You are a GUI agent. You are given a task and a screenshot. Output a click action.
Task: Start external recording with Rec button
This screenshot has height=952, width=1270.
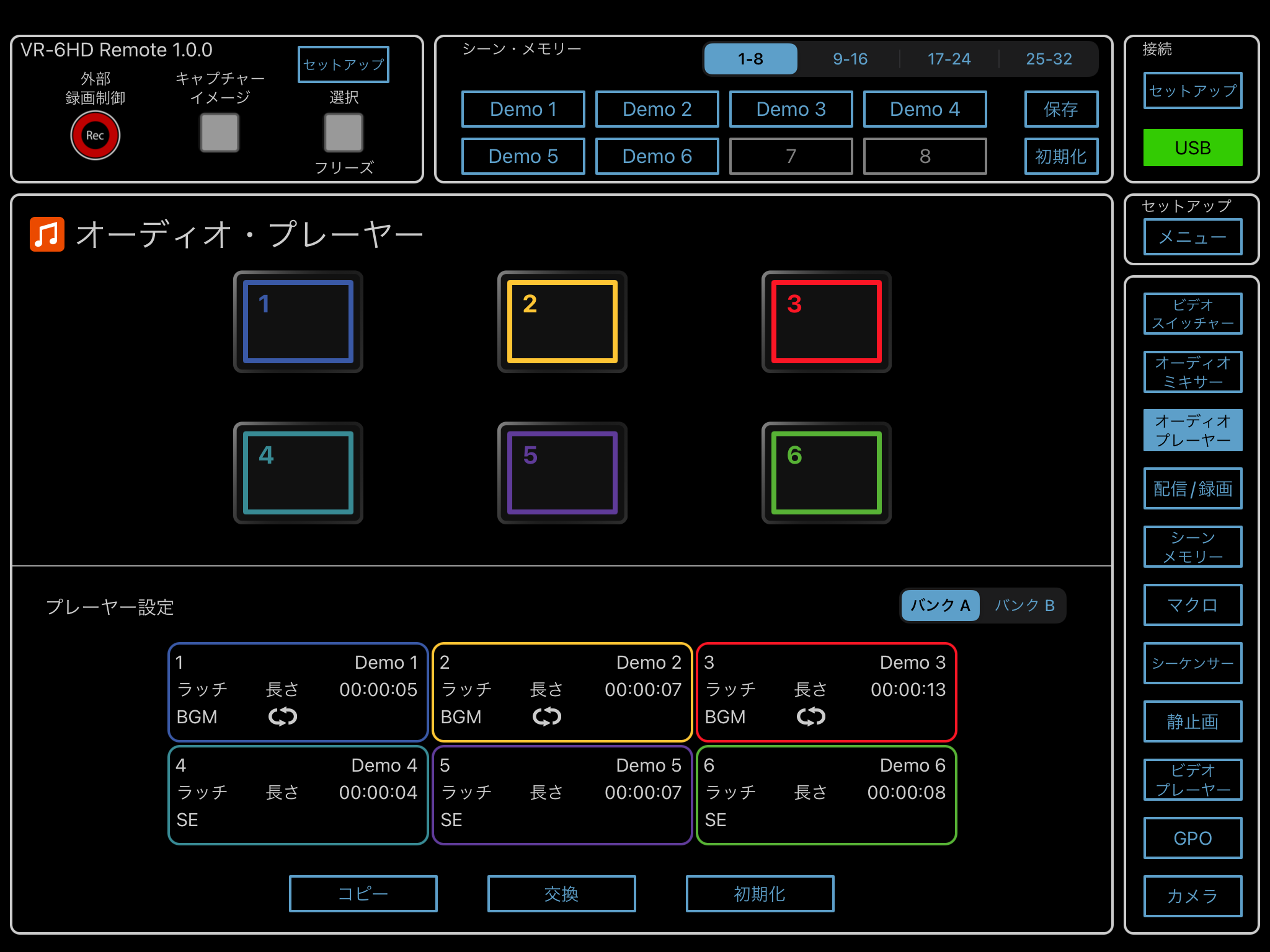coord(95,135)
